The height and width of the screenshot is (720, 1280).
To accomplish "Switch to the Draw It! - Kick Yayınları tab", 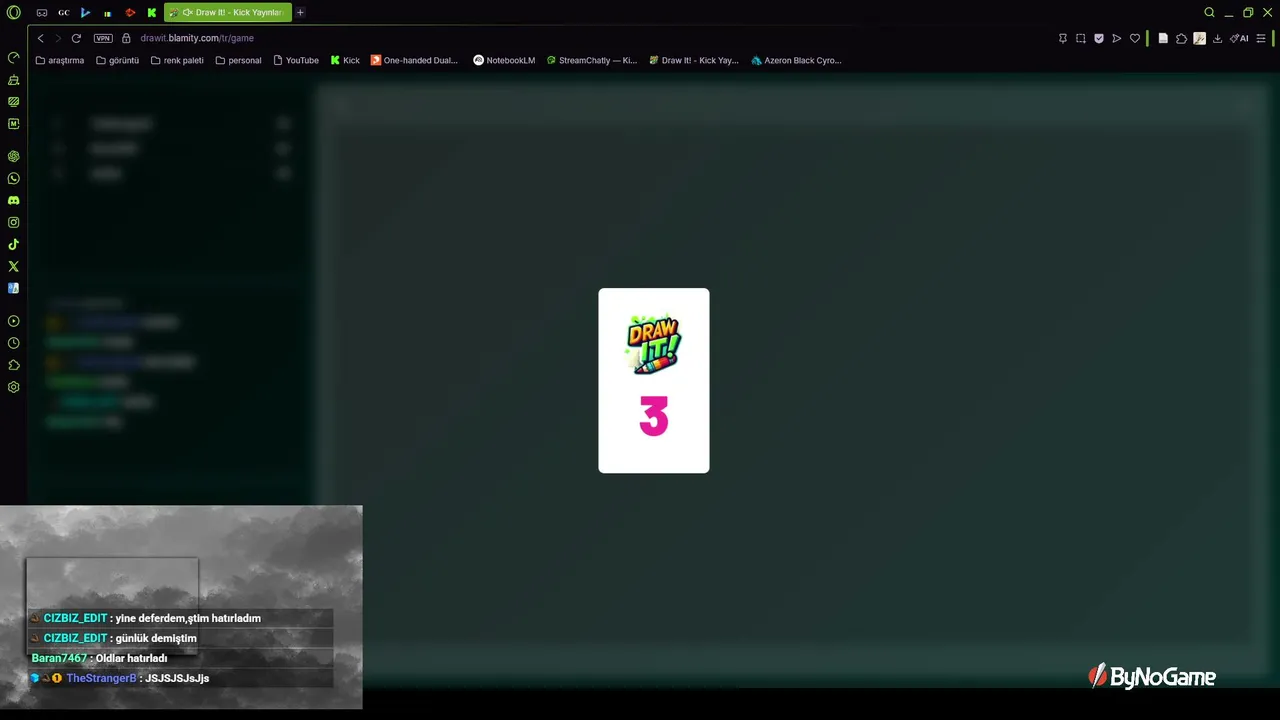I will 228,13.
